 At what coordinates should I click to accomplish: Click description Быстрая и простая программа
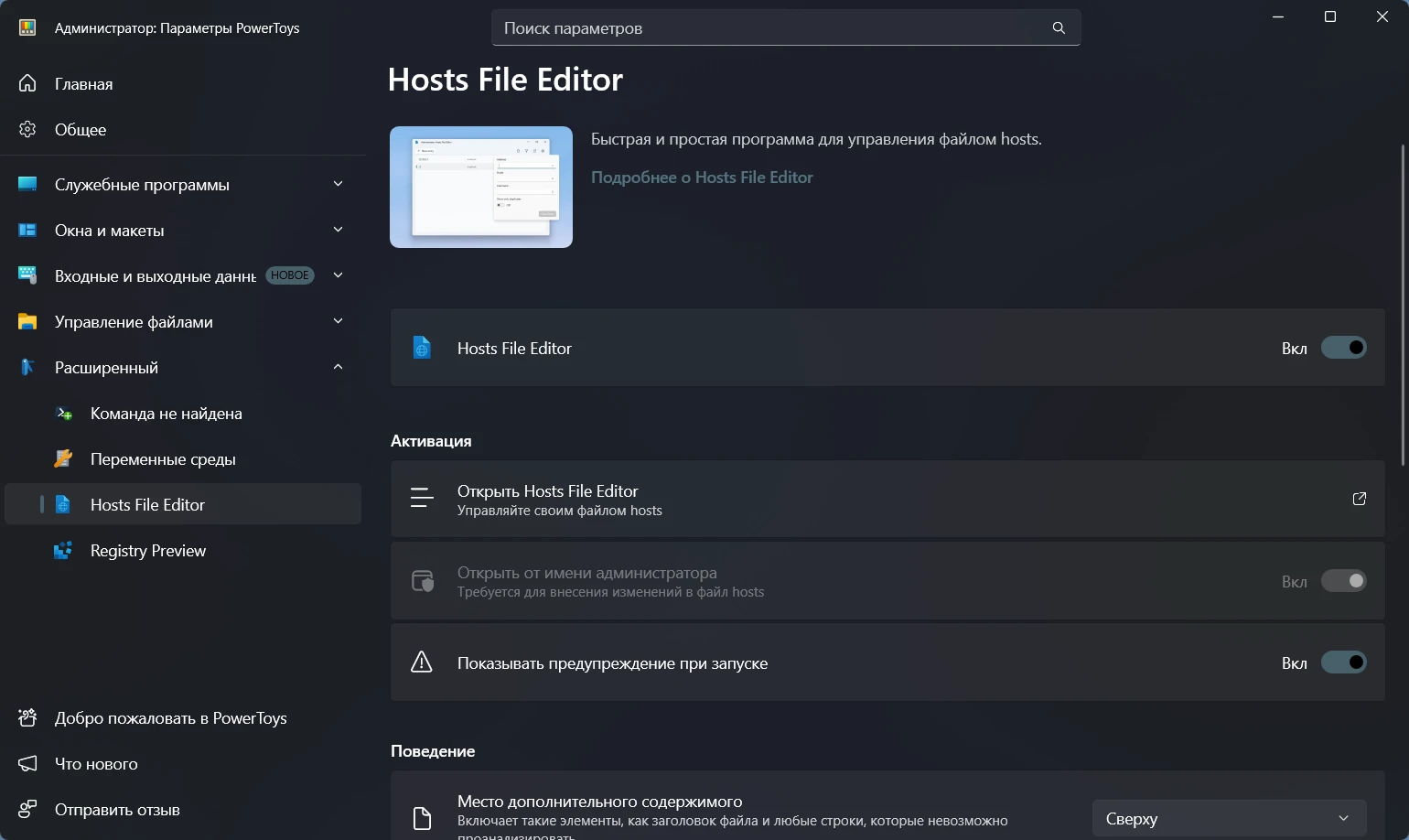pos(816,139)
